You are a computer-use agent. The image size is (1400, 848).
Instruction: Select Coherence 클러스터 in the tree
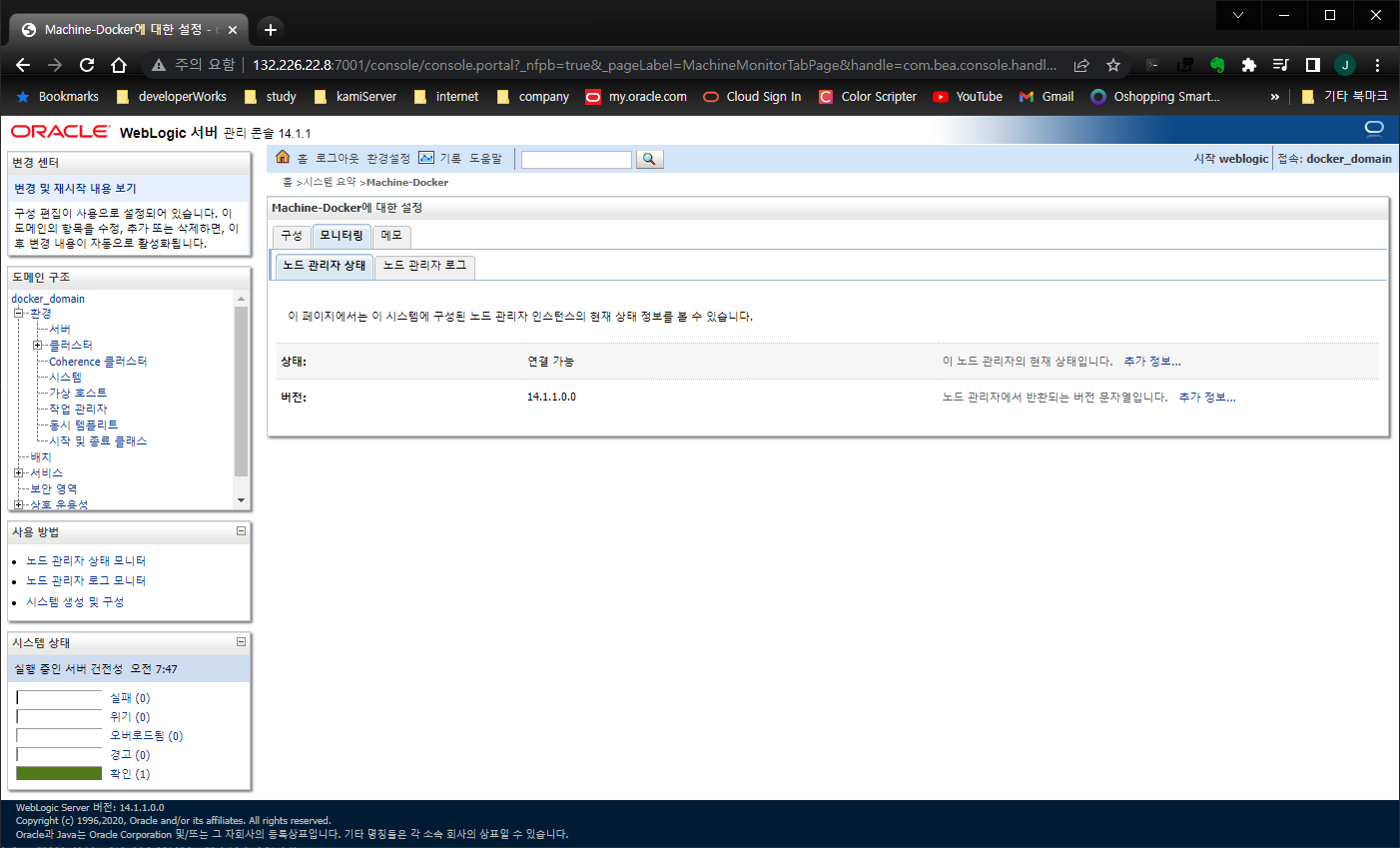[x=98, y=362]
